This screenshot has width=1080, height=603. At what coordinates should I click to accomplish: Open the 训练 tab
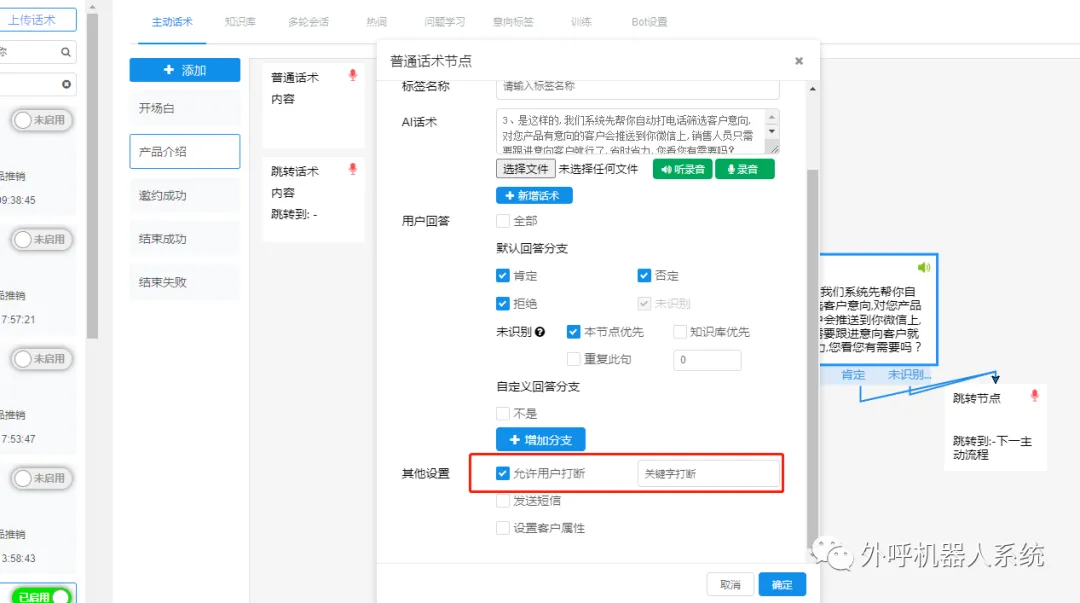point(581,22)
